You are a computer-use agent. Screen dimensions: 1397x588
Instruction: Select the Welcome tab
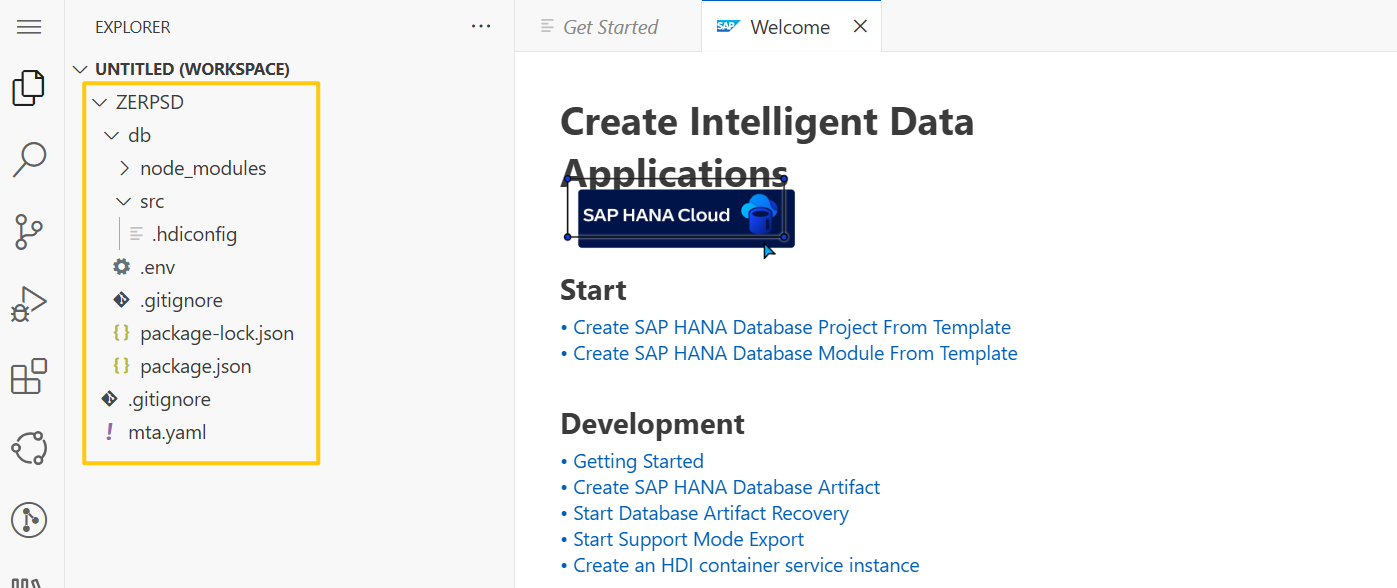(x=790, y=27)
